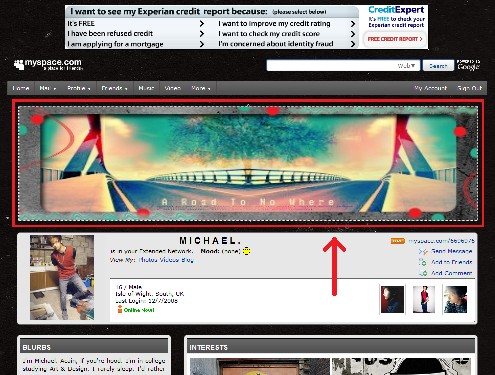The image size is (495, 375).
Task: Go to Music in the navigation bar
Action: [146, 88]
